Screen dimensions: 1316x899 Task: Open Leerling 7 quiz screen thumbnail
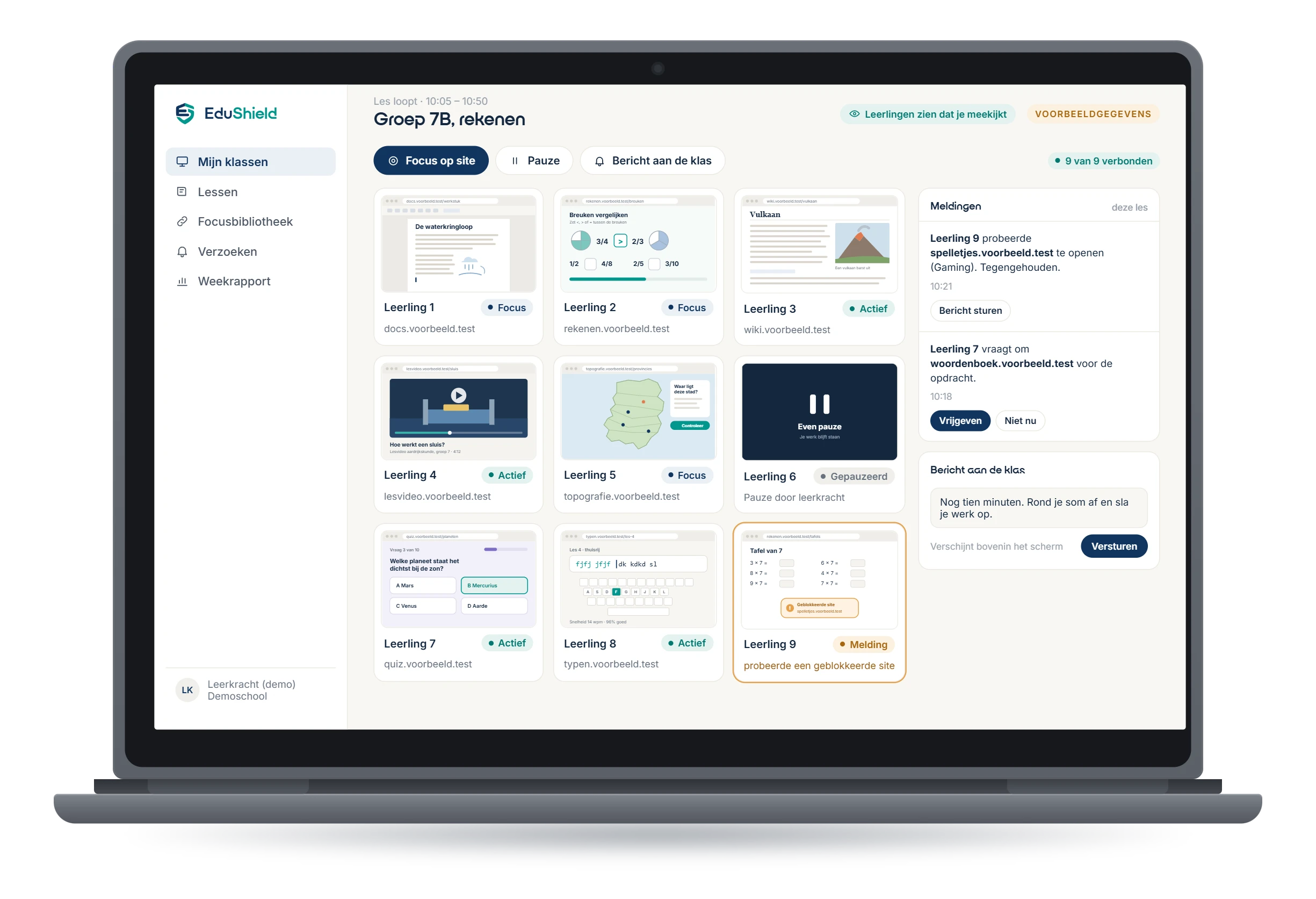pos(458,579)
